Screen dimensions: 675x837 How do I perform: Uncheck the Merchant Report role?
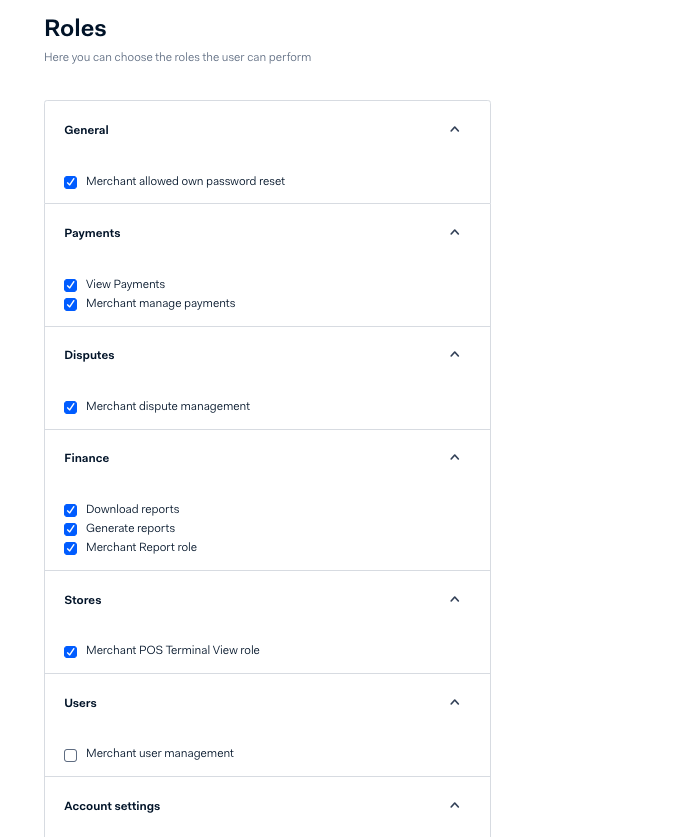[x=71, y=548]
